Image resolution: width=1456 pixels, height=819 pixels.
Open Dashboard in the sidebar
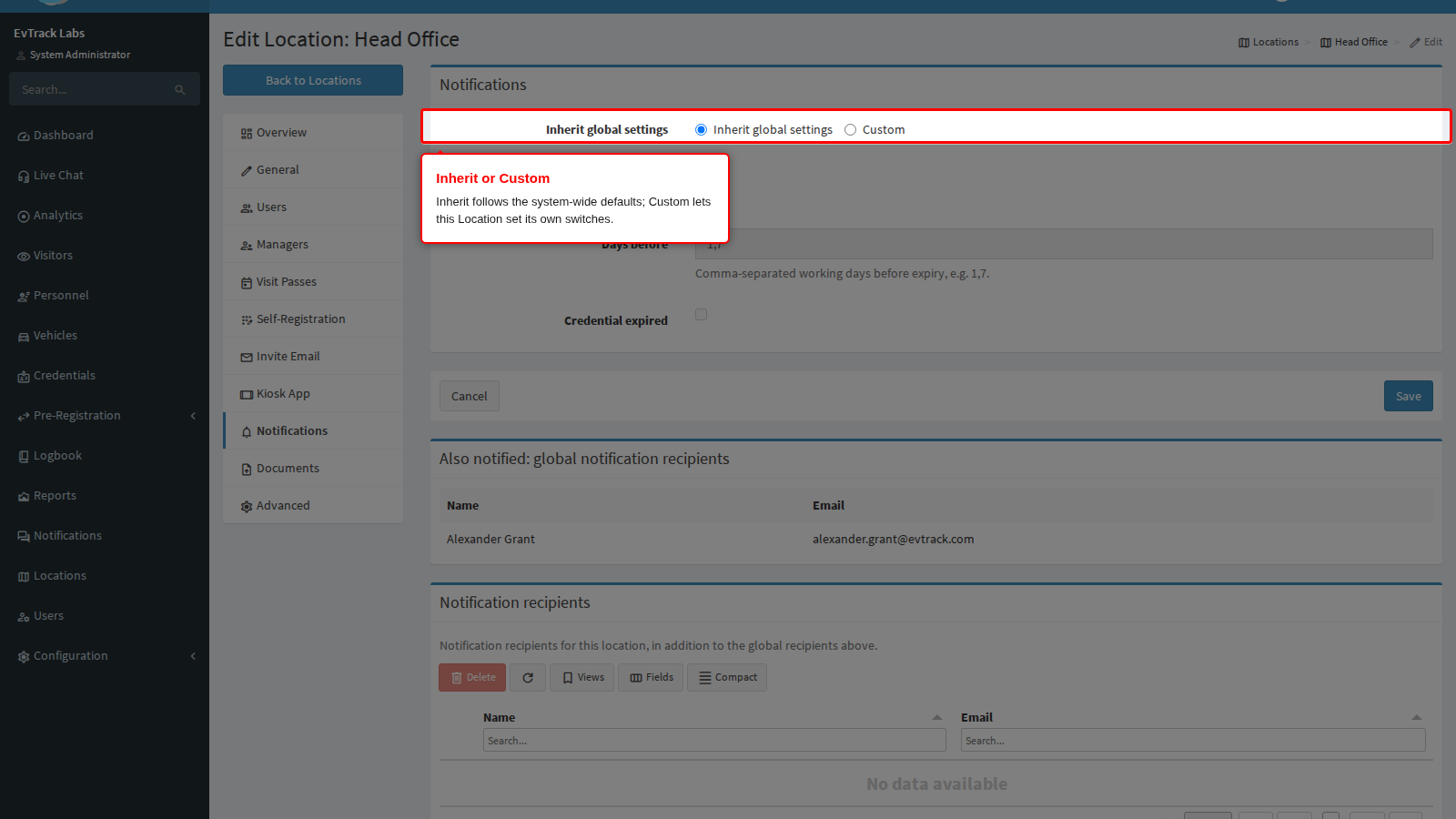click(56, 136)
